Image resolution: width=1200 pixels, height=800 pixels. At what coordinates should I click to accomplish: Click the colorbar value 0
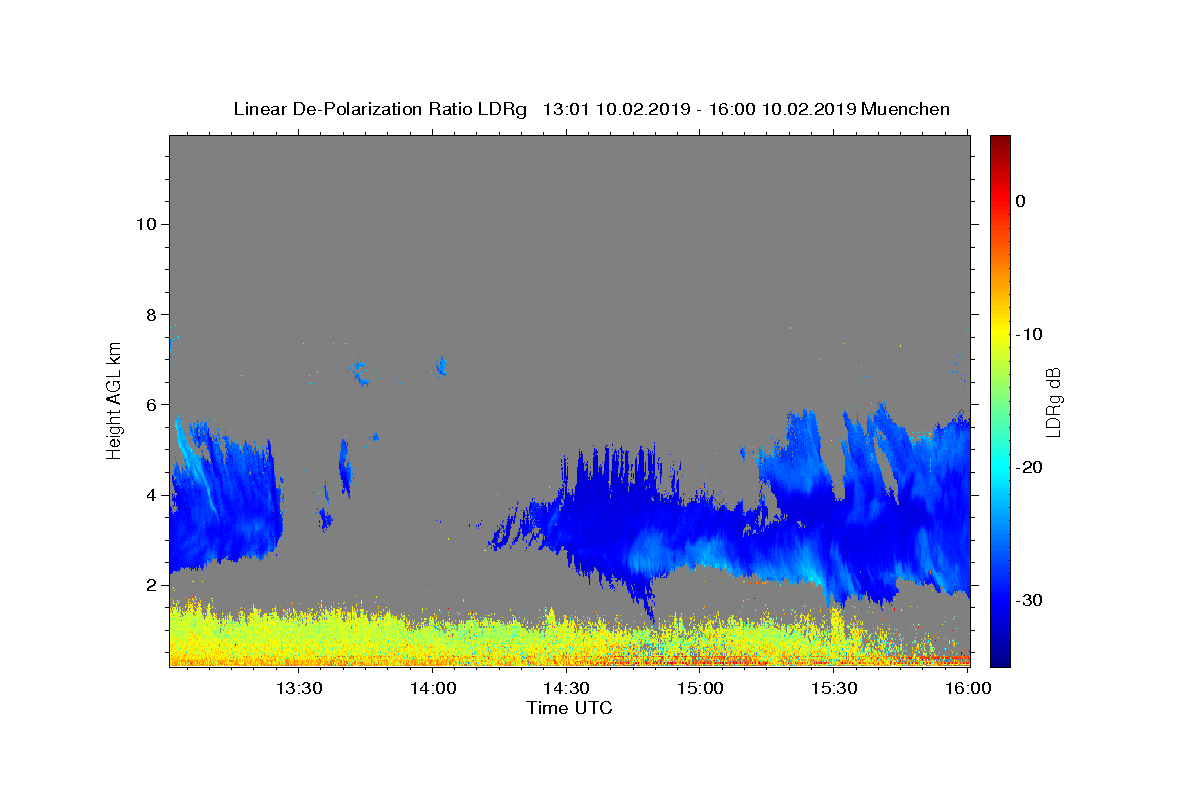click(x=1020, y=201)
